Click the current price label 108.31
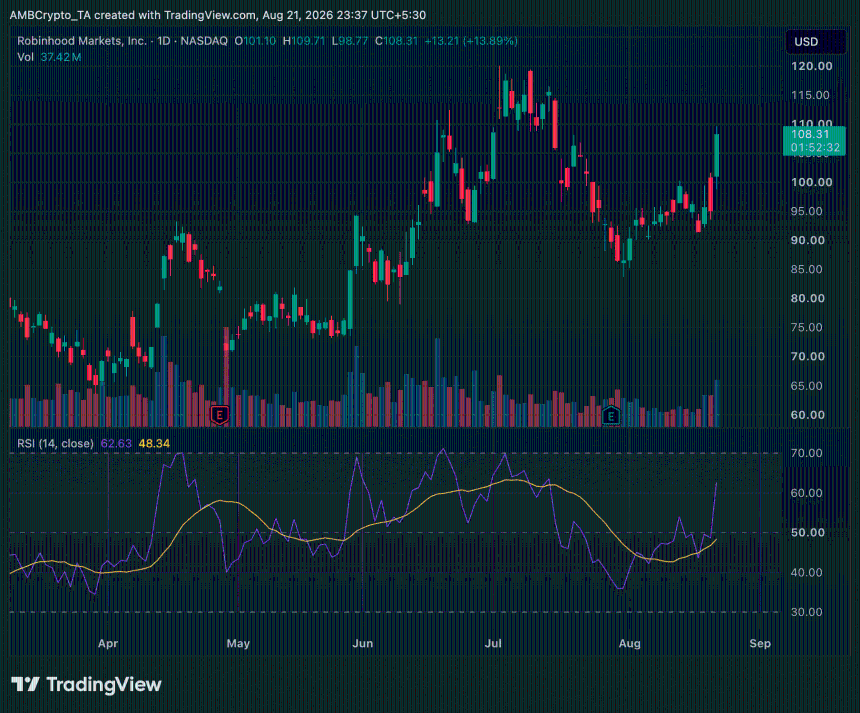Image resolution: width=860 pixels, height=713 pixels. click(810, 134)
